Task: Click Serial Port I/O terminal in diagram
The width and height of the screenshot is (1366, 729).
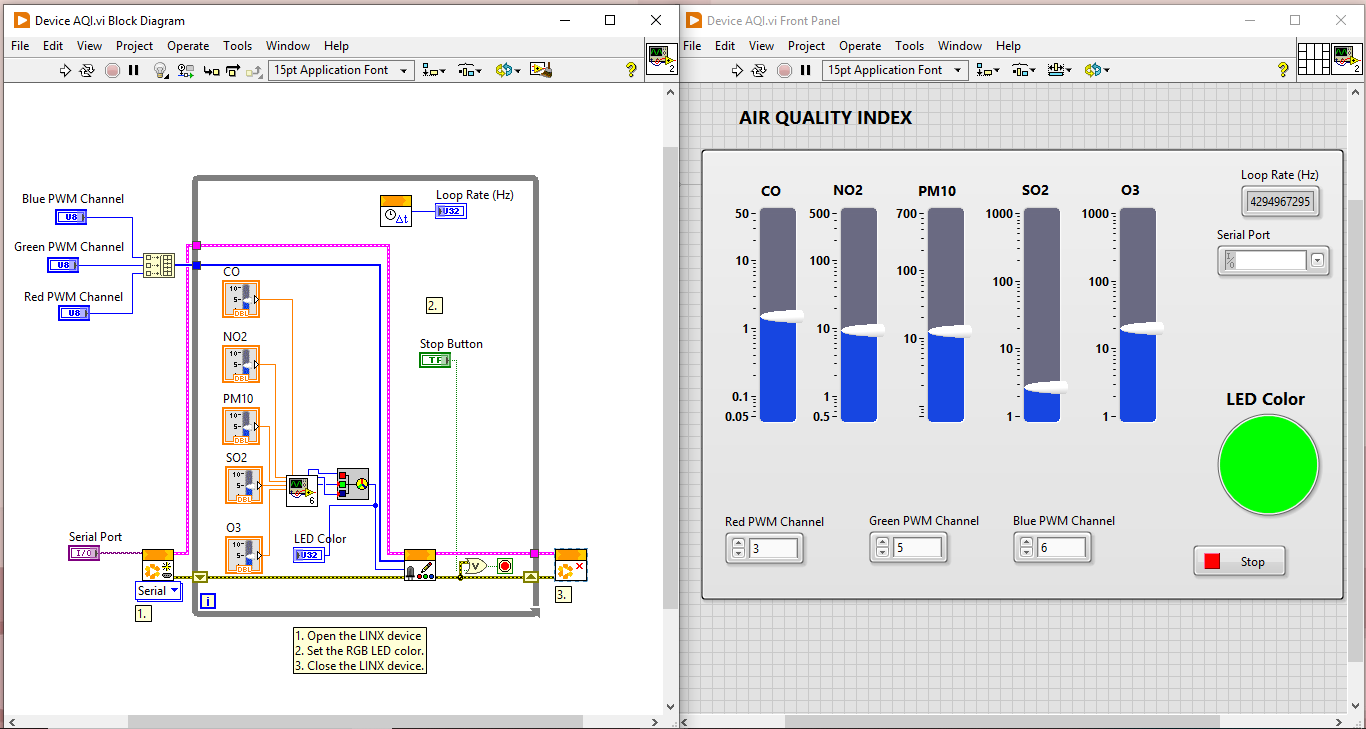Action: [83, 553]
